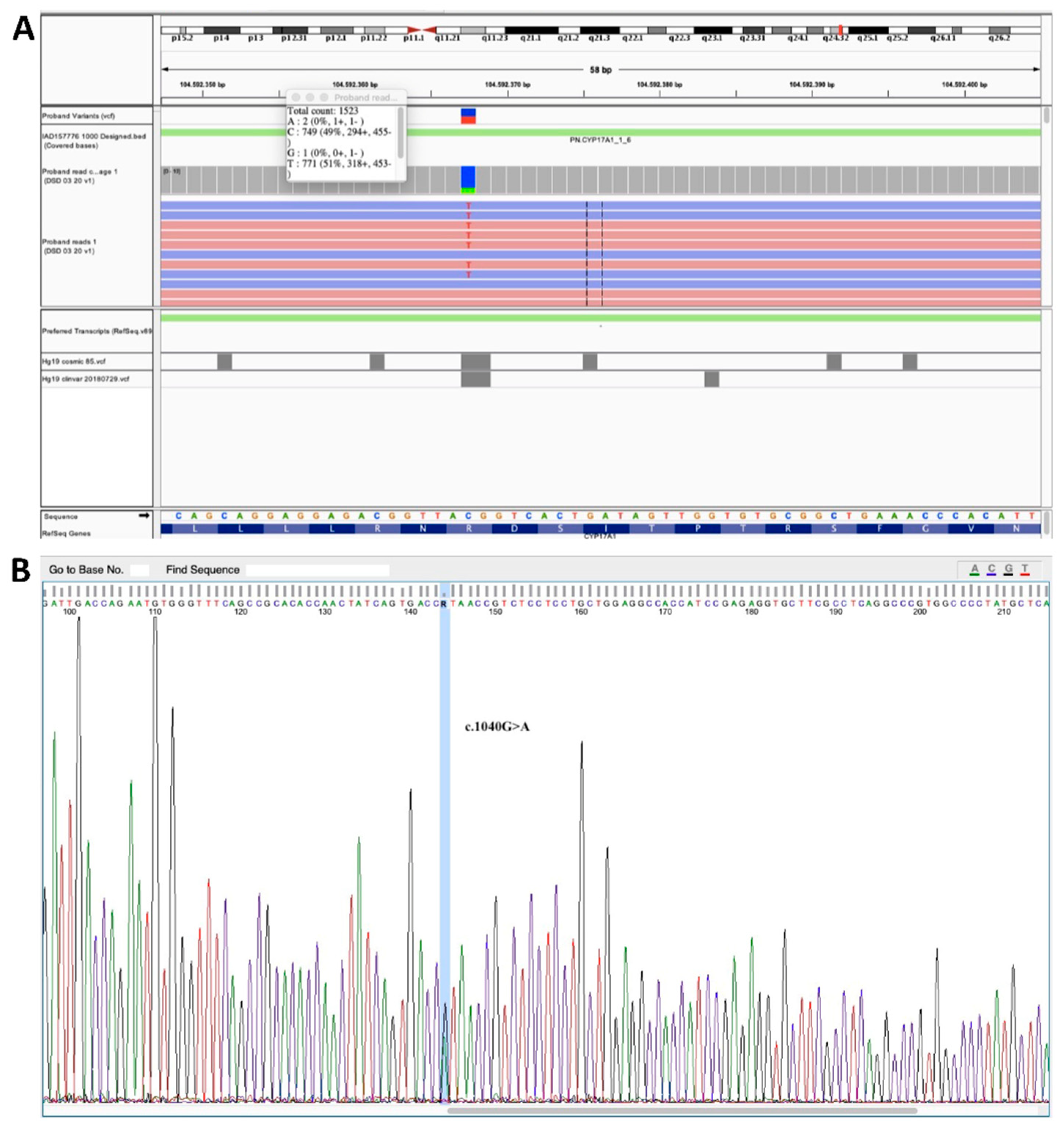Image resolution: width=1064 pixels, height=1132 pixels.
Task: Select the Hg19 cosmic 85.vcf track name
Action: click(x=74, y=361)
